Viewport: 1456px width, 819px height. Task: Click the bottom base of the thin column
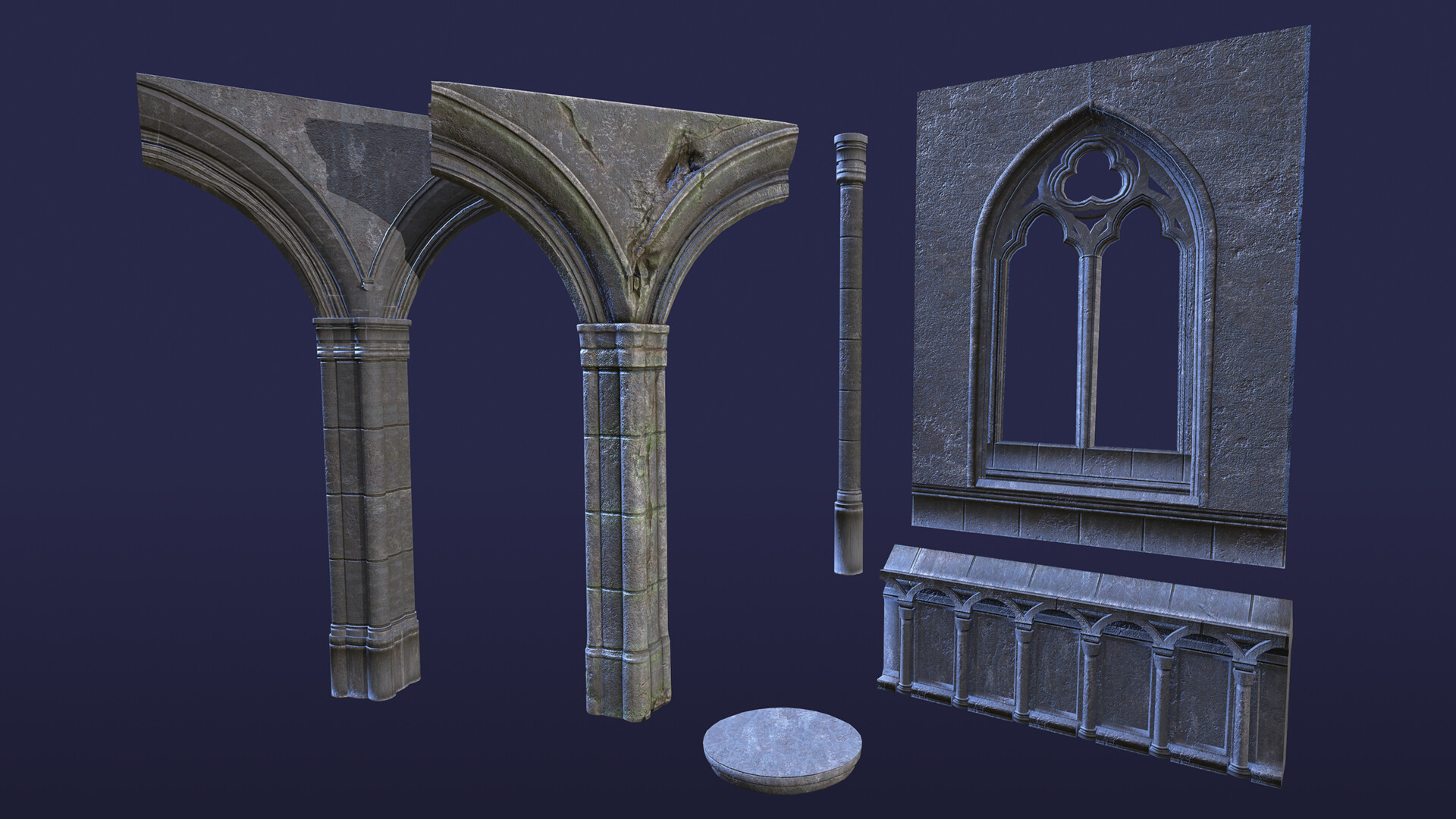pos(849,538)
